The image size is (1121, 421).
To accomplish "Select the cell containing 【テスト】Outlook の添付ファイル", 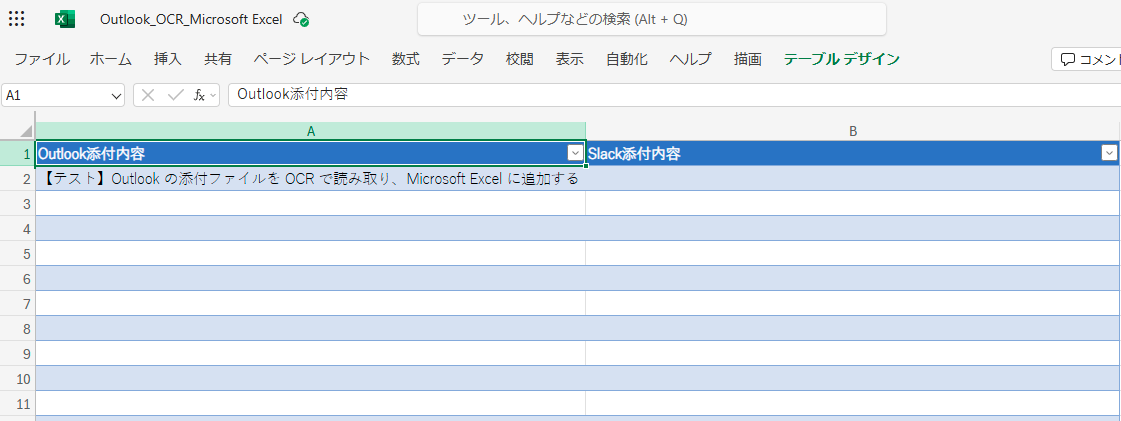I will tap(310, 179).
